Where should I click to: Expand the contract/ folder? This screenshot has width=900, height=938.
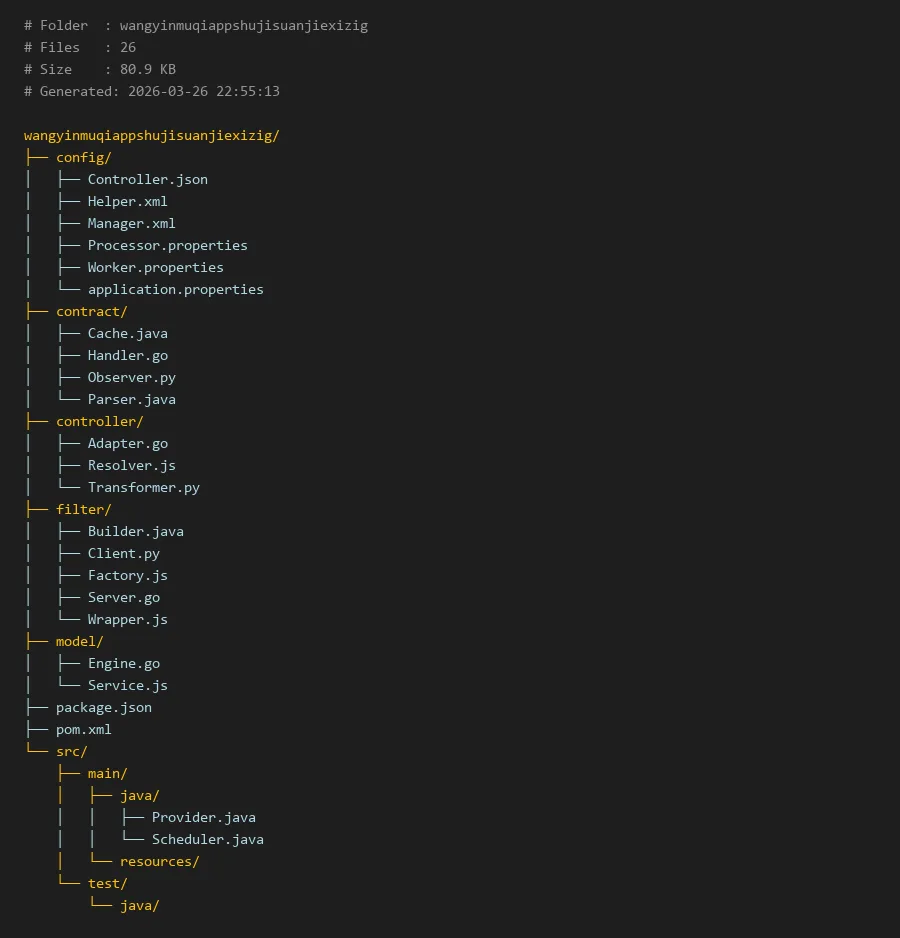[91, 311]
